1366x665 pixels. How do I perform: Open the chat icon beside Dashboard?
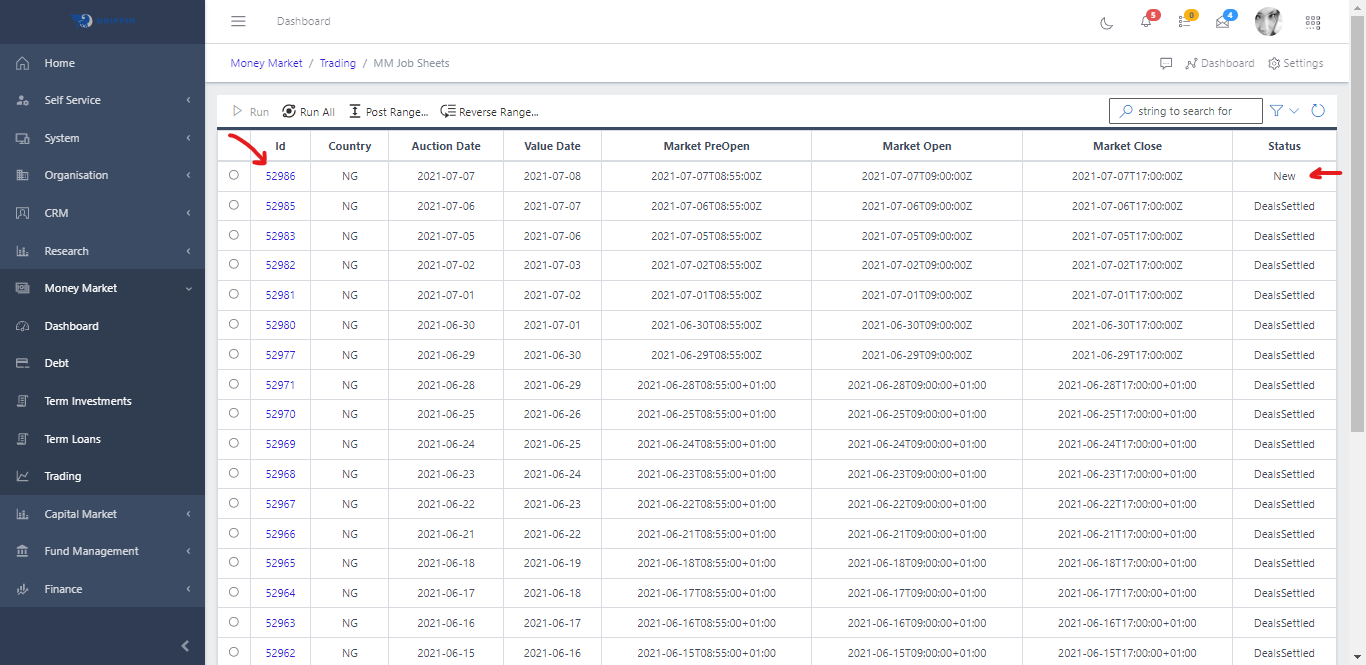pos(1166,63)
